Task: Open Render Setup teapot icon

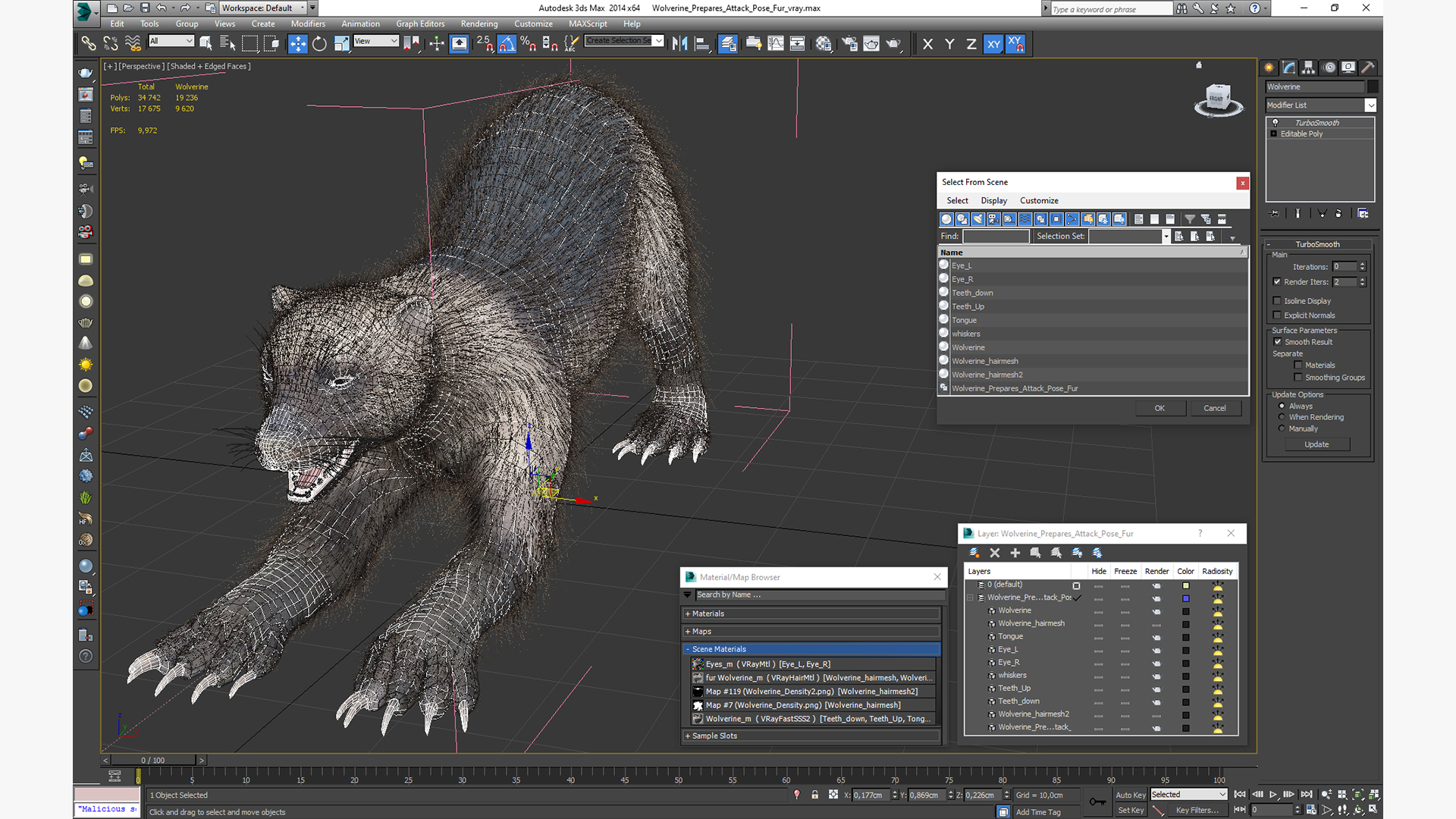Action: (x=849, y=44)
